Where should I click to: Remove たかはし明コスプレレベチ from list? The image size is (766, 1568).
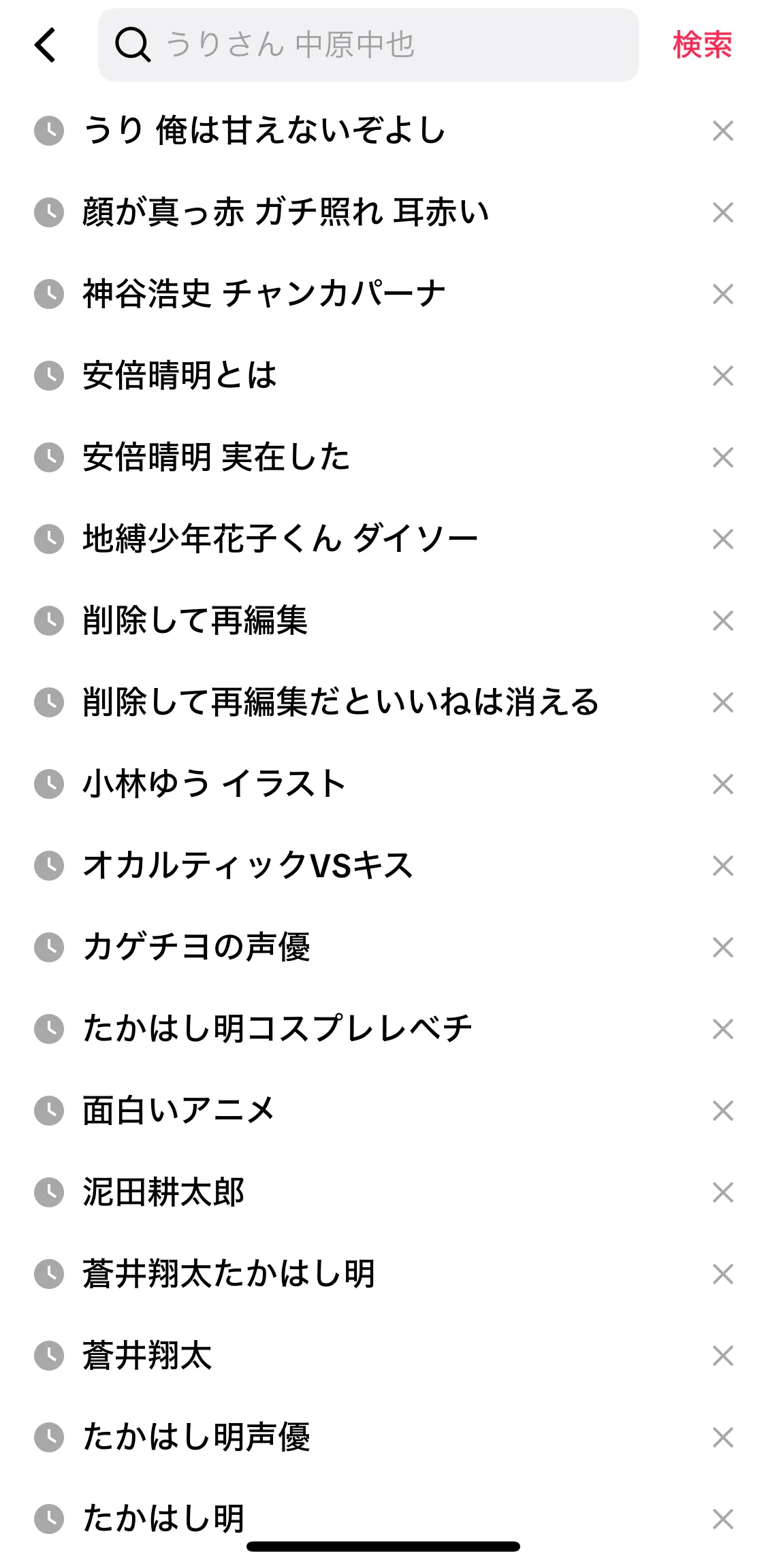click(722, 1029)
